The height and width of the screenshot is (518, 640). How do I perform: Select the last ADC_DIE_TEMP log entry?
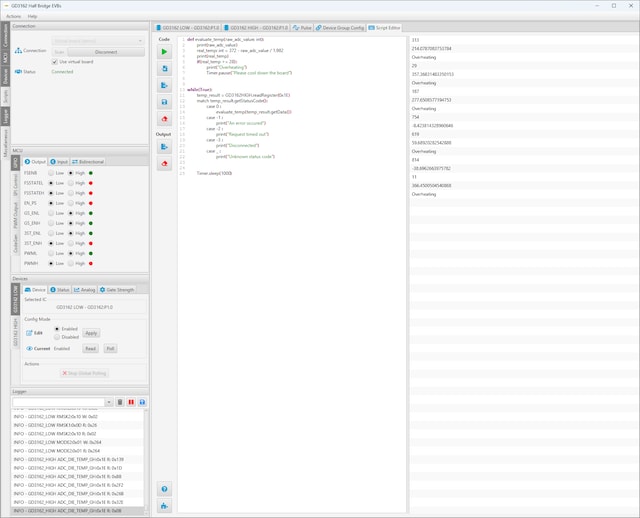68,510
